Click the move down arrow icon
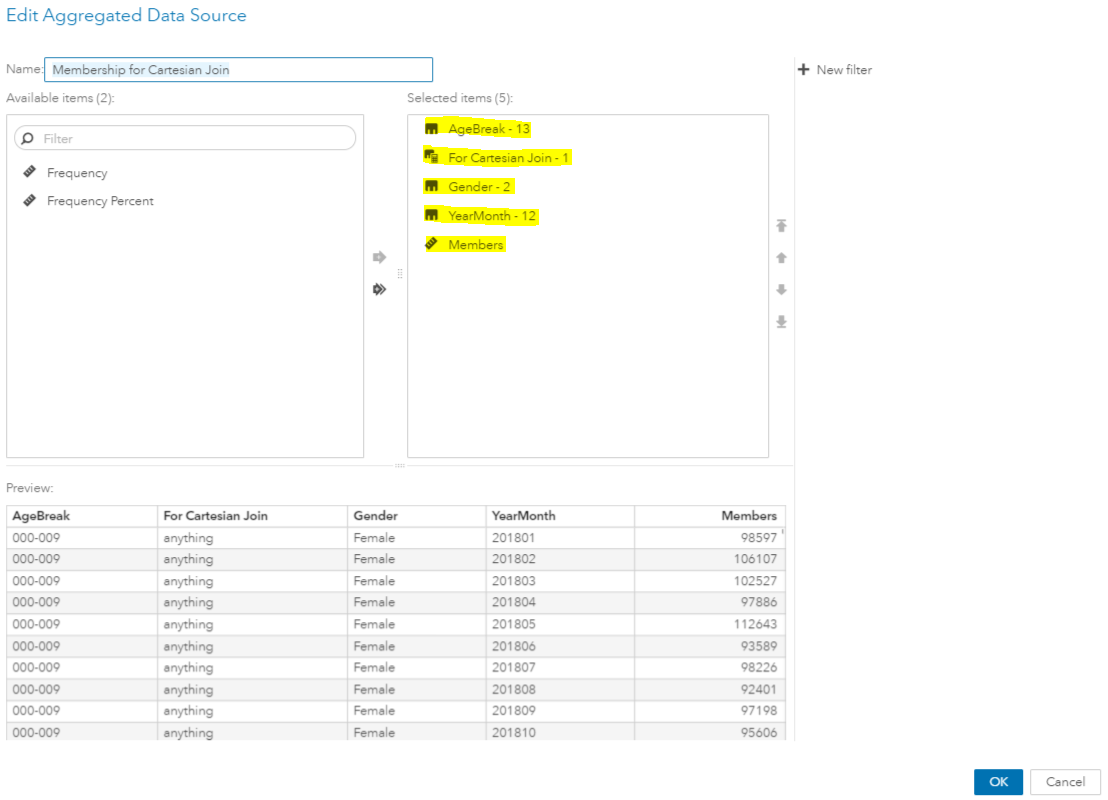Screen dimensions: 1108x800 pos(780,289)
